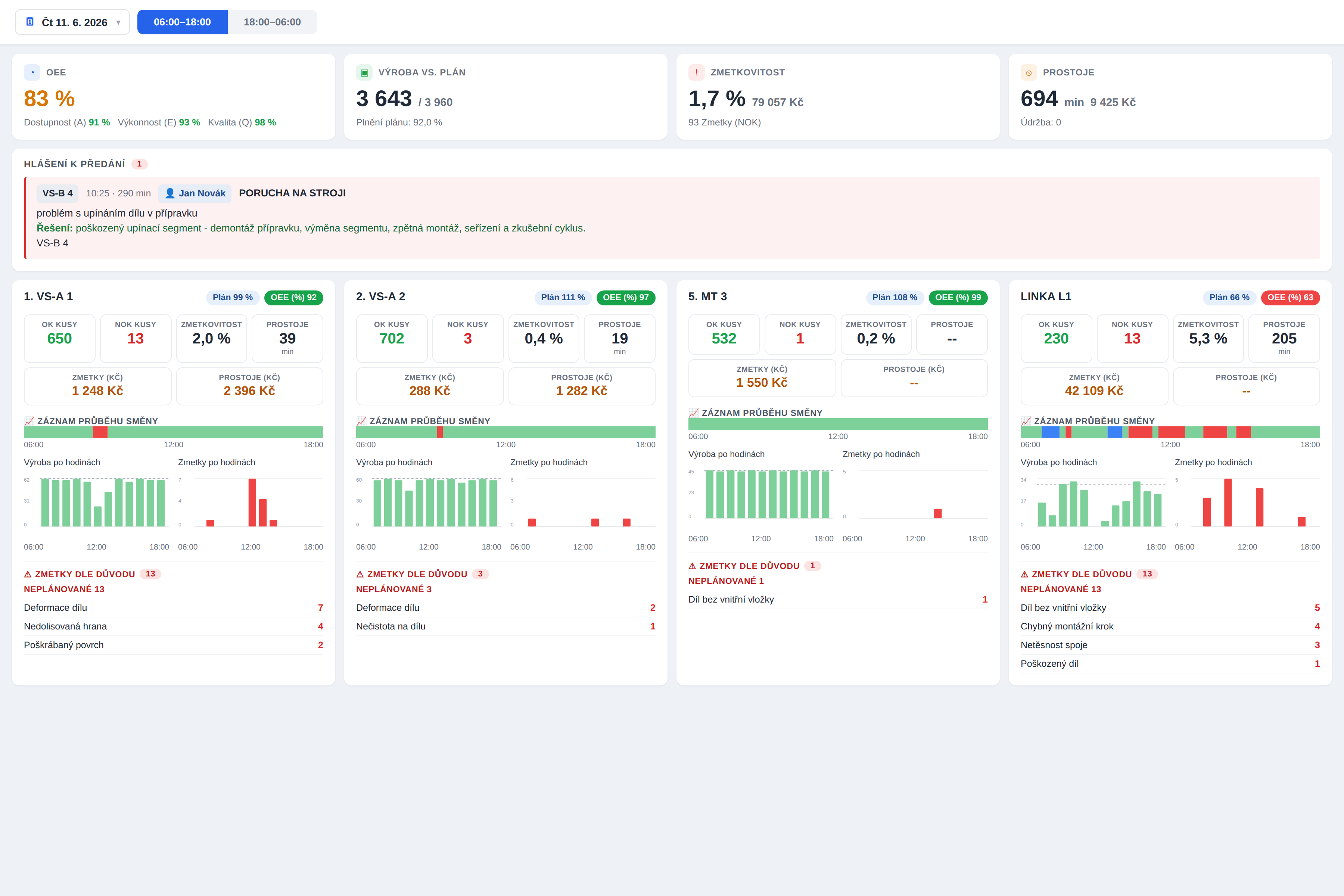This screenshot has height=896, width=1344.
Task: Click the Nedolisovaná hrana scrap reason row
Action: point(174,627)
